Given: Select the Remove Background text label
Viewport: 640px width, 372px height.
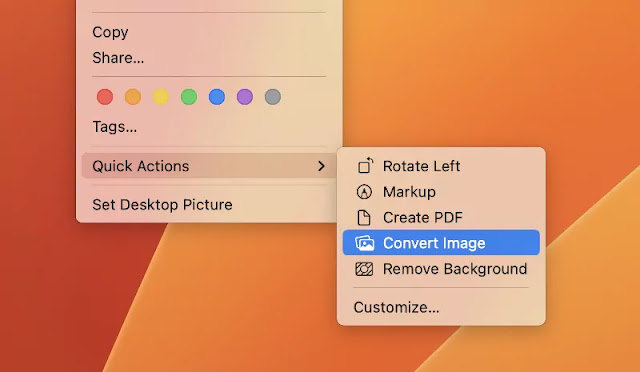Looking at the screenshot, I should coord(455,269).
